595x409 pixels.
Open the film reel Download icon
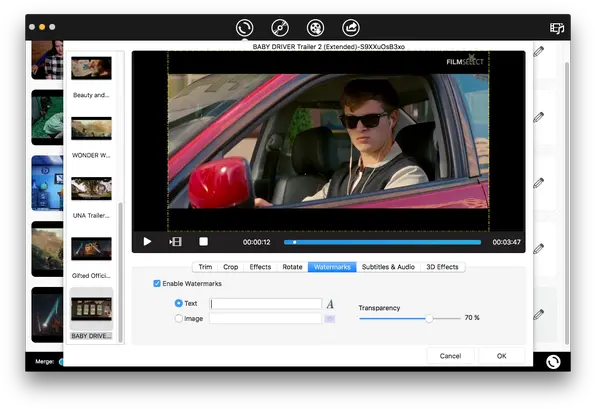point(315,28)
